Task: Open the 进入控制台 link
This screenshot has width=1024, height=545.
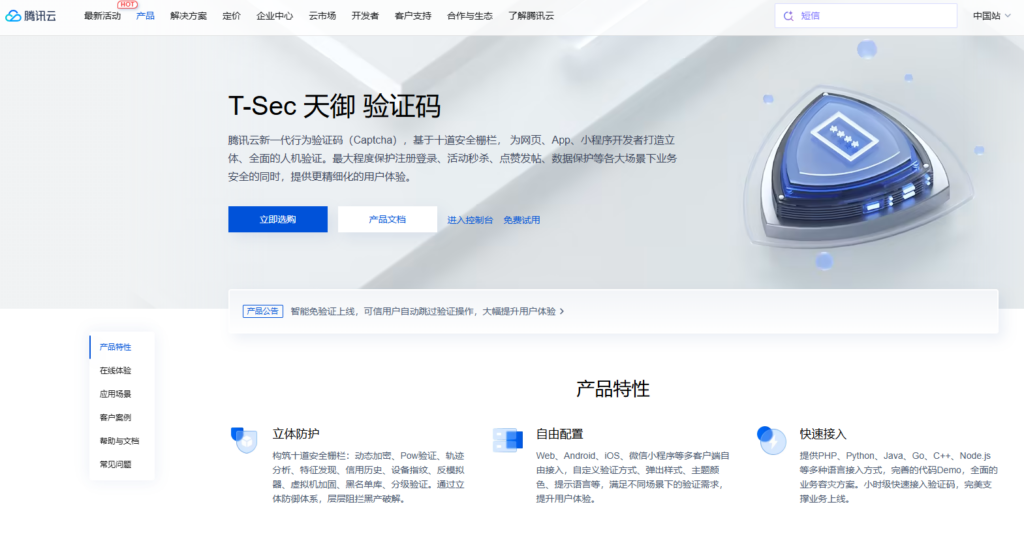Action: (x=470, y=220)
